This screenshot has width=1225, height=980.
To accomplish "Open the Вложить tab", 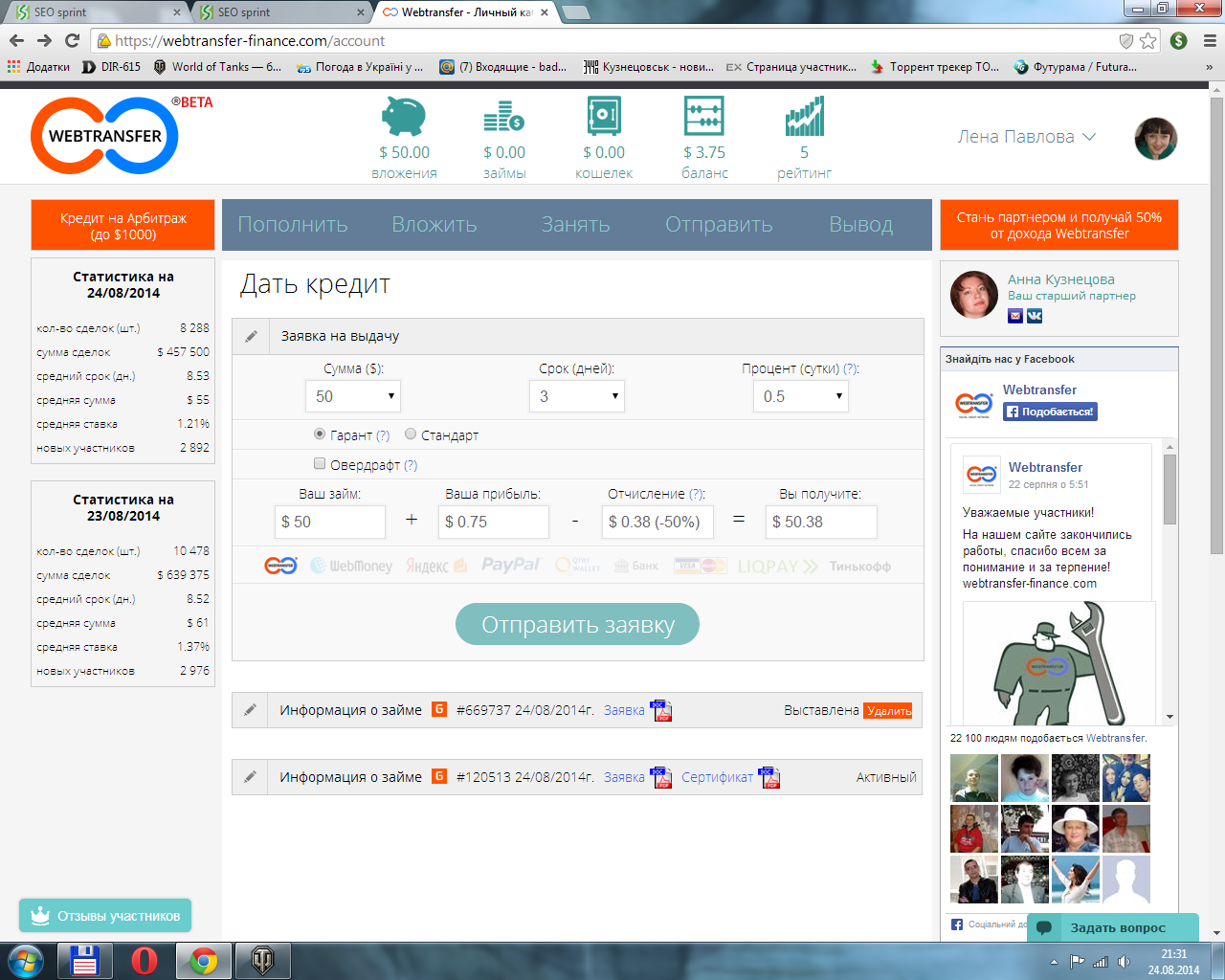I will pos(434,225).
